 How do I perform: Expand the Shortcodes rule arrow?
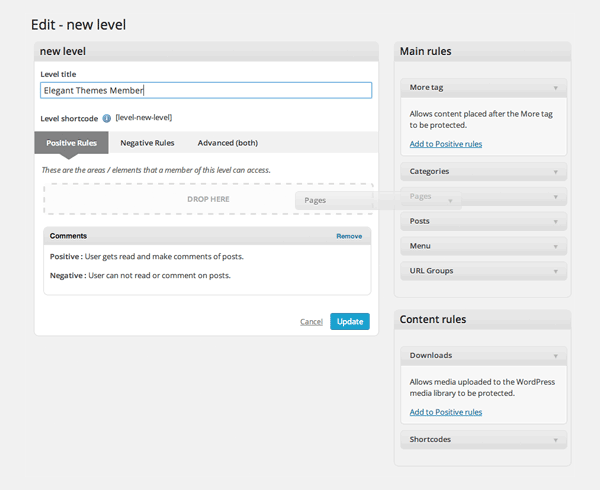point(556,440)
